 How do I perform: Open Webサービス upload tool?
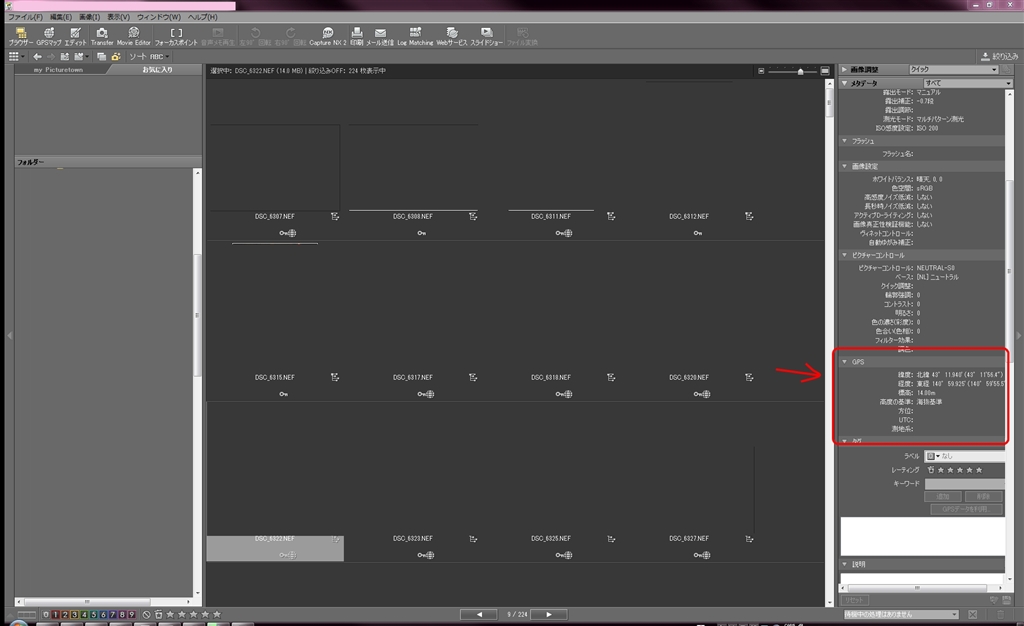(452, 36)
